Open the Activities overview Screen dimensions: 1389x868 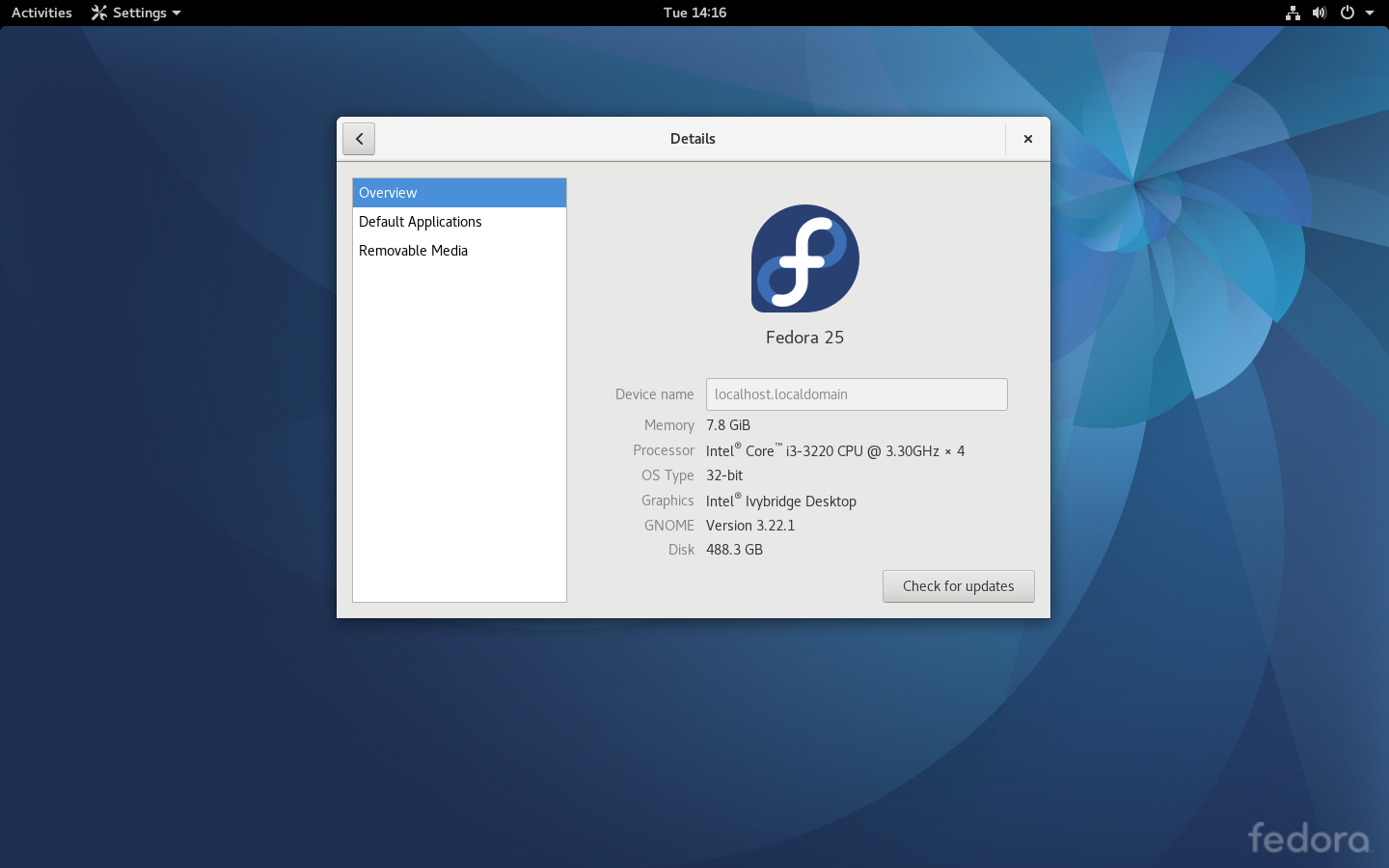tap(41, 13)
